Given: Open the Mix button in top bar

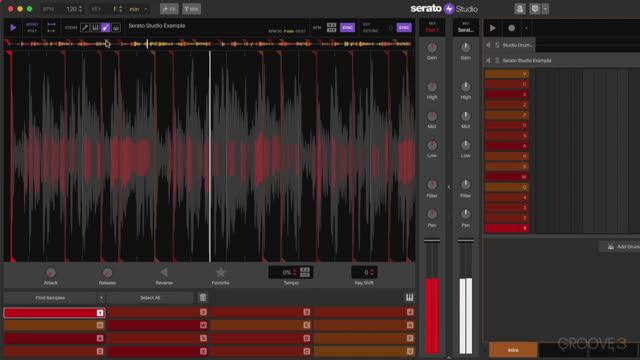Looking at the screenshot, I should tap(191, 9).
